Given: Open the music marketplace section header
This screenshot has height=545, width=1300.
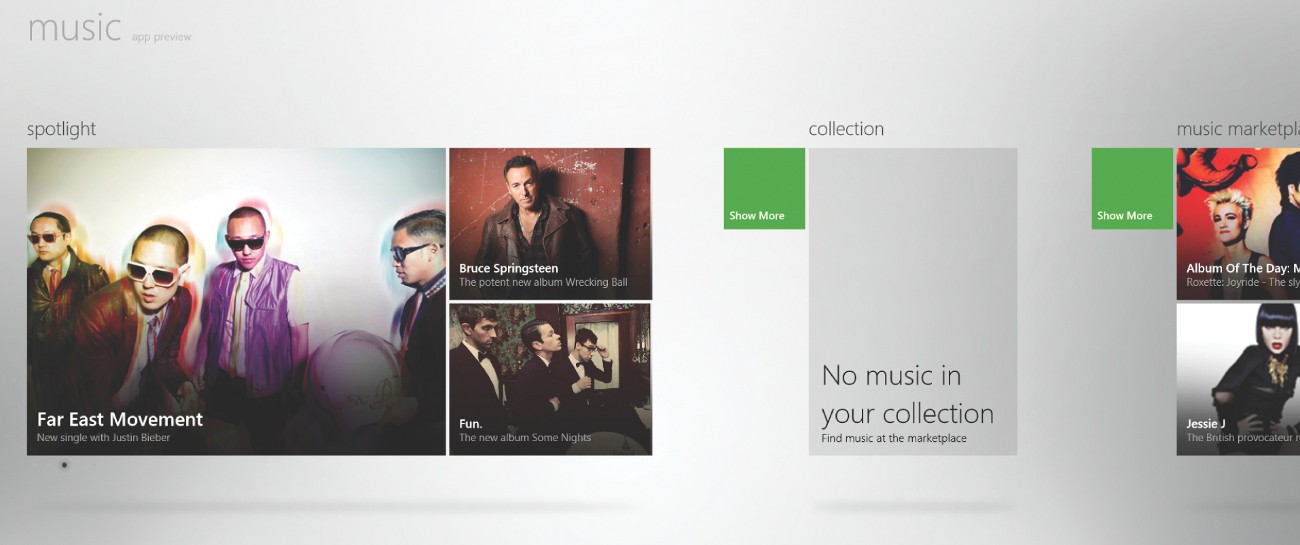Looking at the screenshot, I should coord(1237,129).
